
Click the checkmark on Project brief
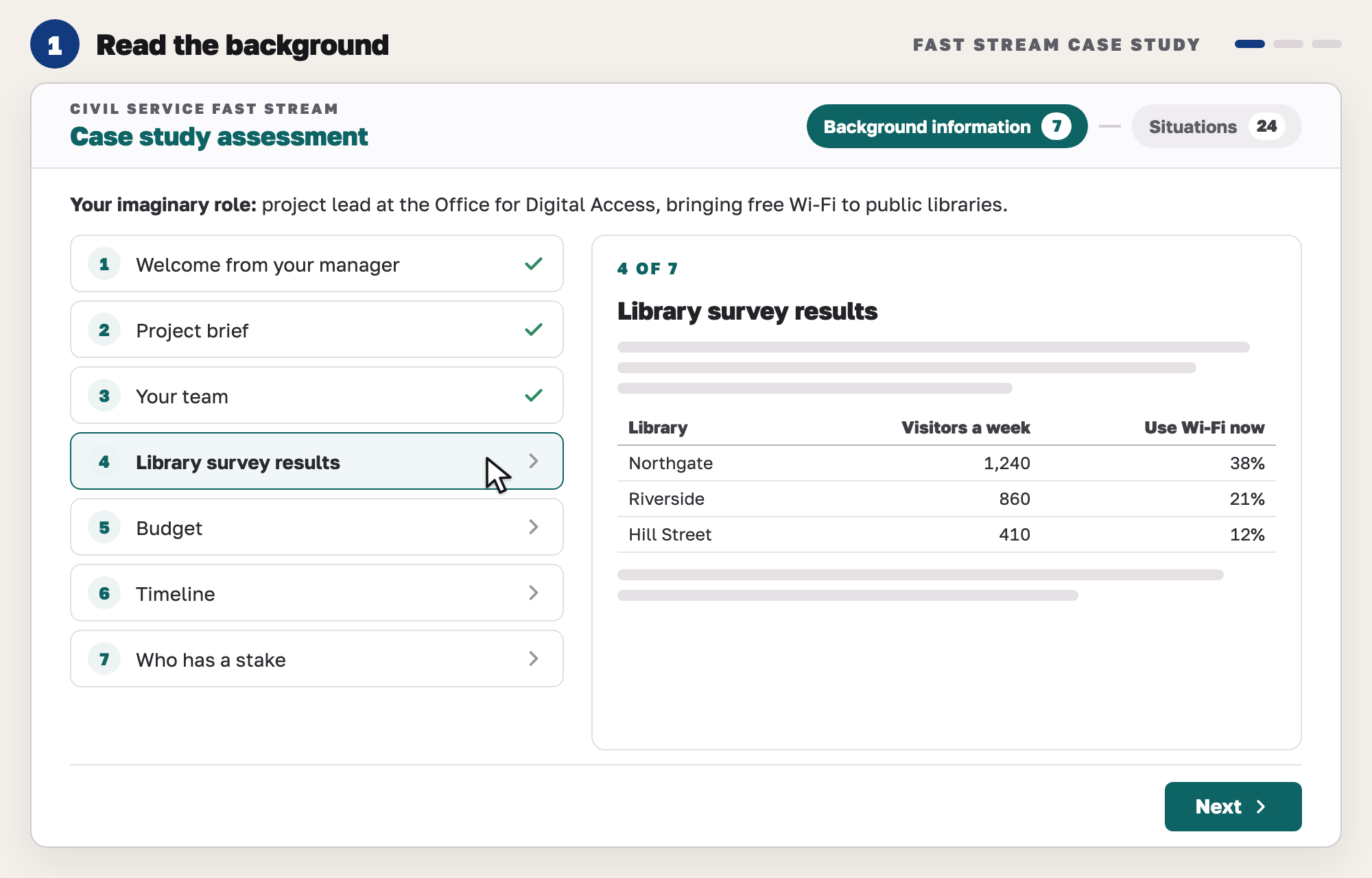(x=534, y=330)
